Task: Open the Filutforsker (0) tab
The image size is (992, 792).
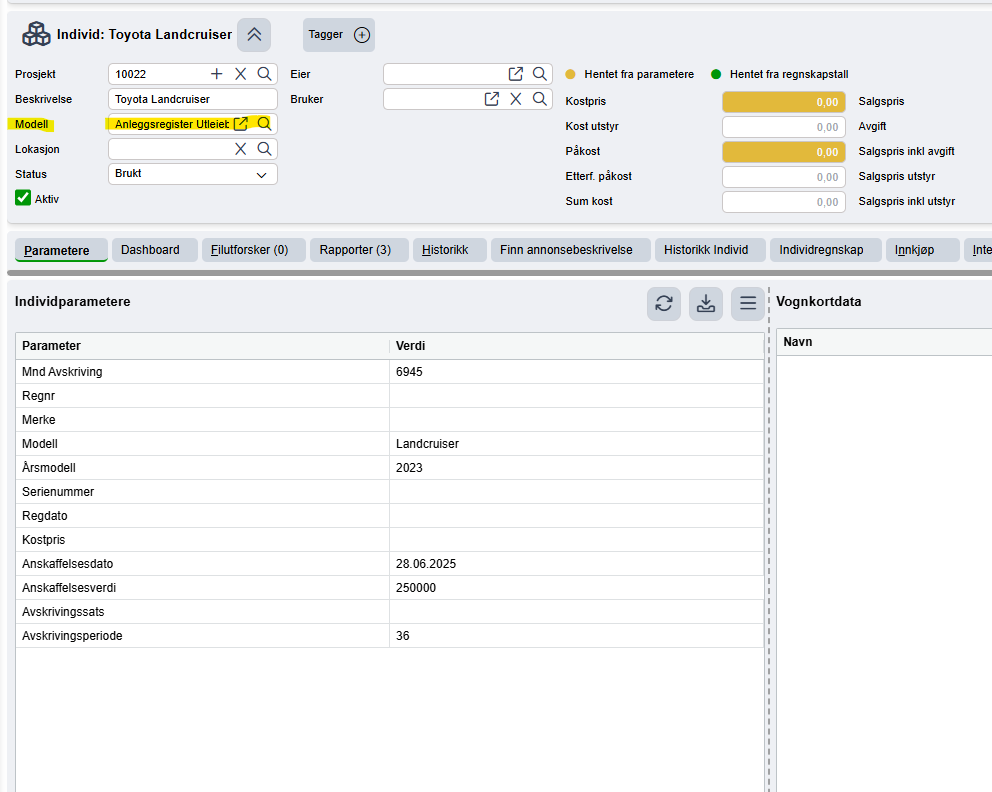Action: [254, 250]
